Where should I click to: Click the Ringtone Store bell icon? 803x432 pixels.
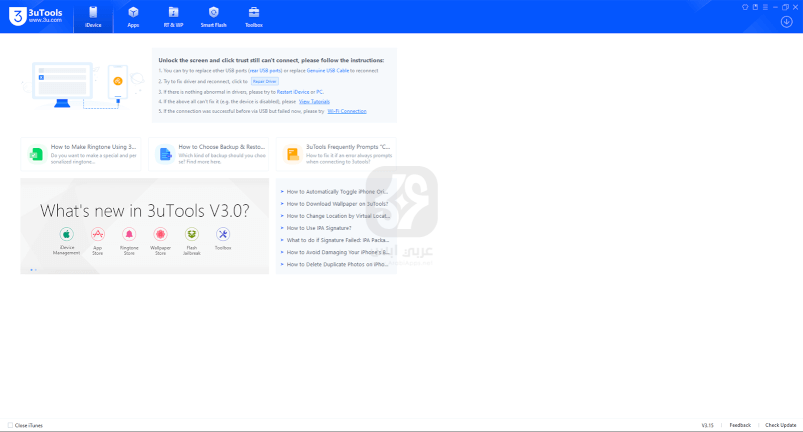[x=129, y=234]
